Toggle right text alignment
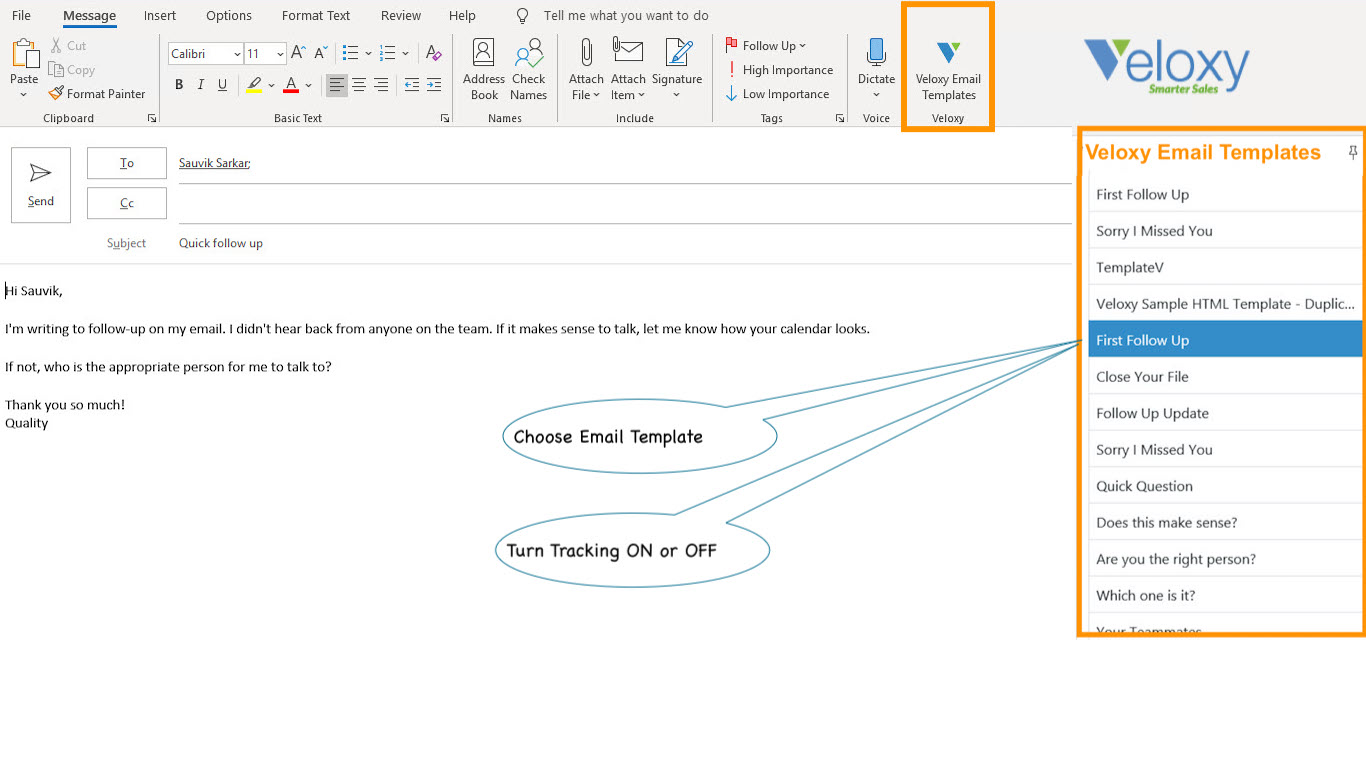 381,85
